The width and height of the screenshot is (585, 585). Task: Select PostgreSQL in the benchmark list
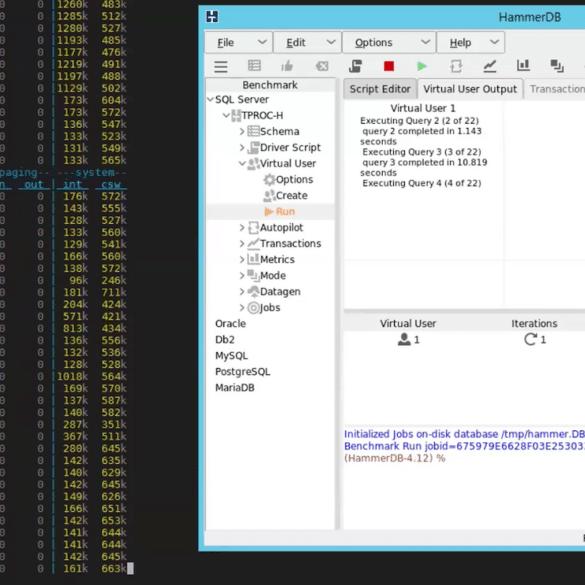click(x=243, y=372)
